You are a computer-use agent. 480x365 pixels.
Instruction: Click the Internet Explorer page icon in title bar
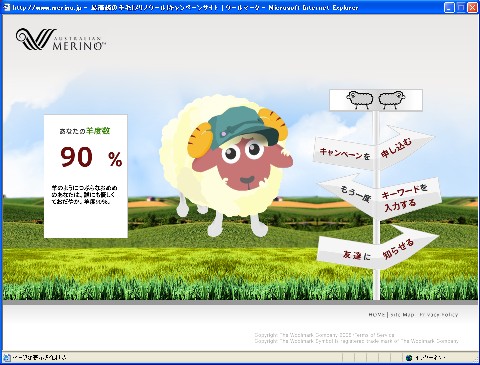click(7, 7)
